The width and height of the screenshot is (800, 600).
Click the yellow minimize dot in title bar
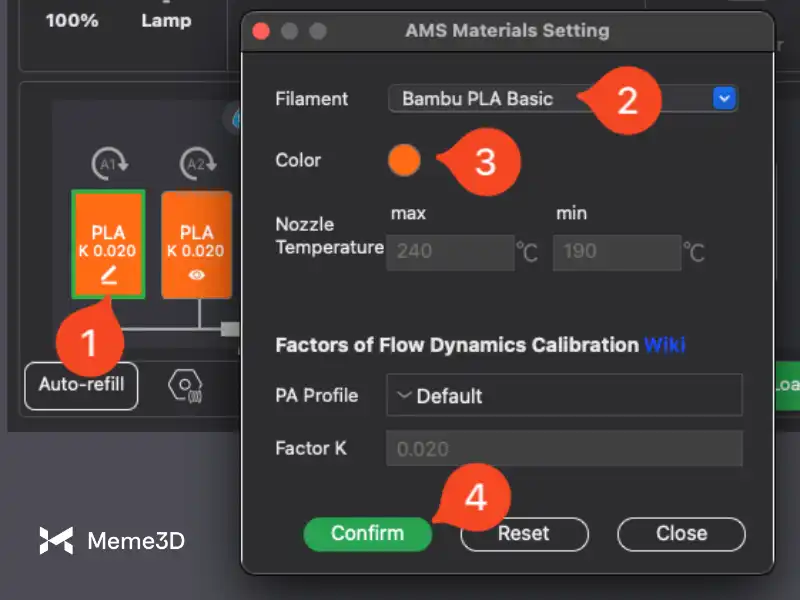[290, 31]
